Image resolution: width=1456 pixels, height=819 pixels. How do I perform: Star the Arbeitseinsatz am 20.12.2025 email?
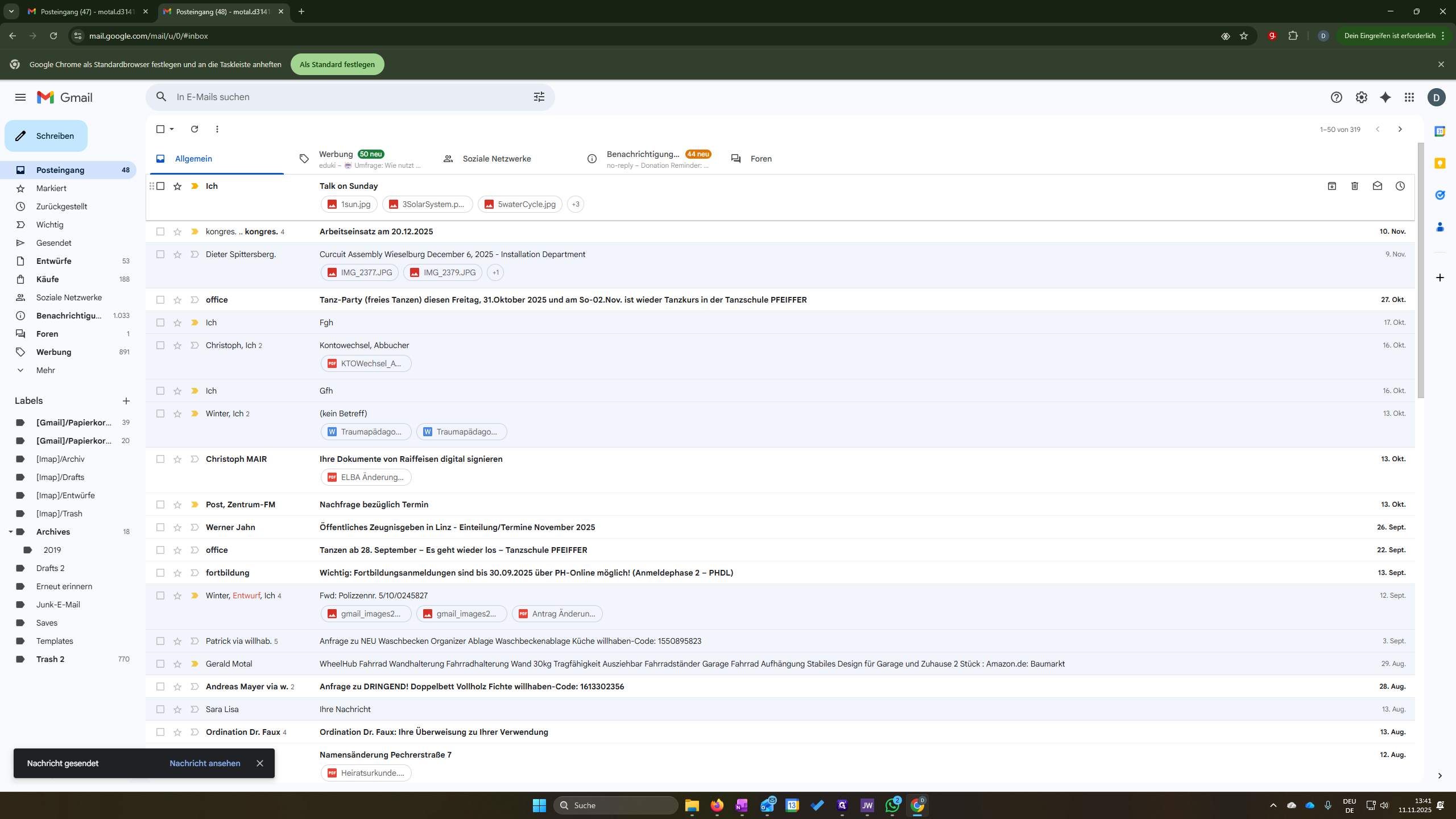click(x=177, y=231)
